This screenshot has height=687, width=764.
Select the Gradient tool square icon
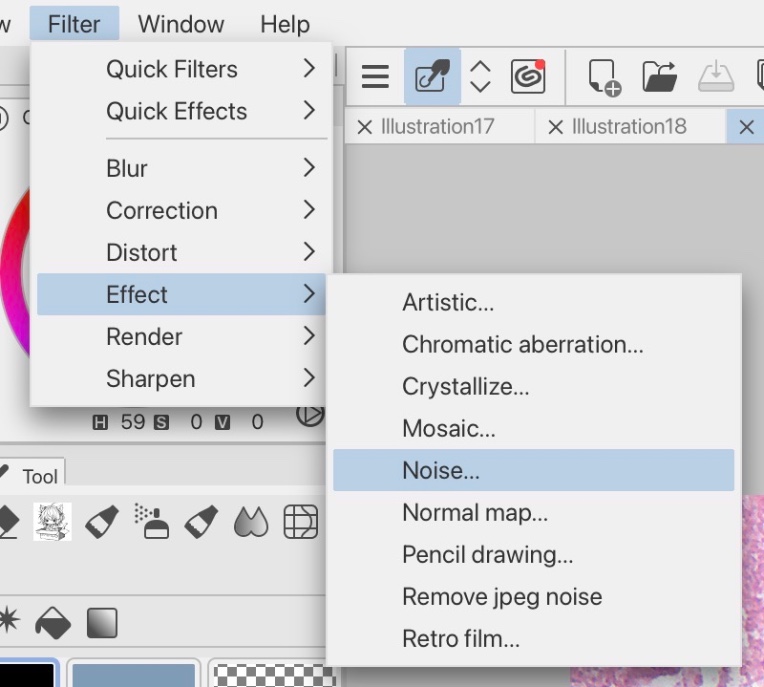[101, 622]
